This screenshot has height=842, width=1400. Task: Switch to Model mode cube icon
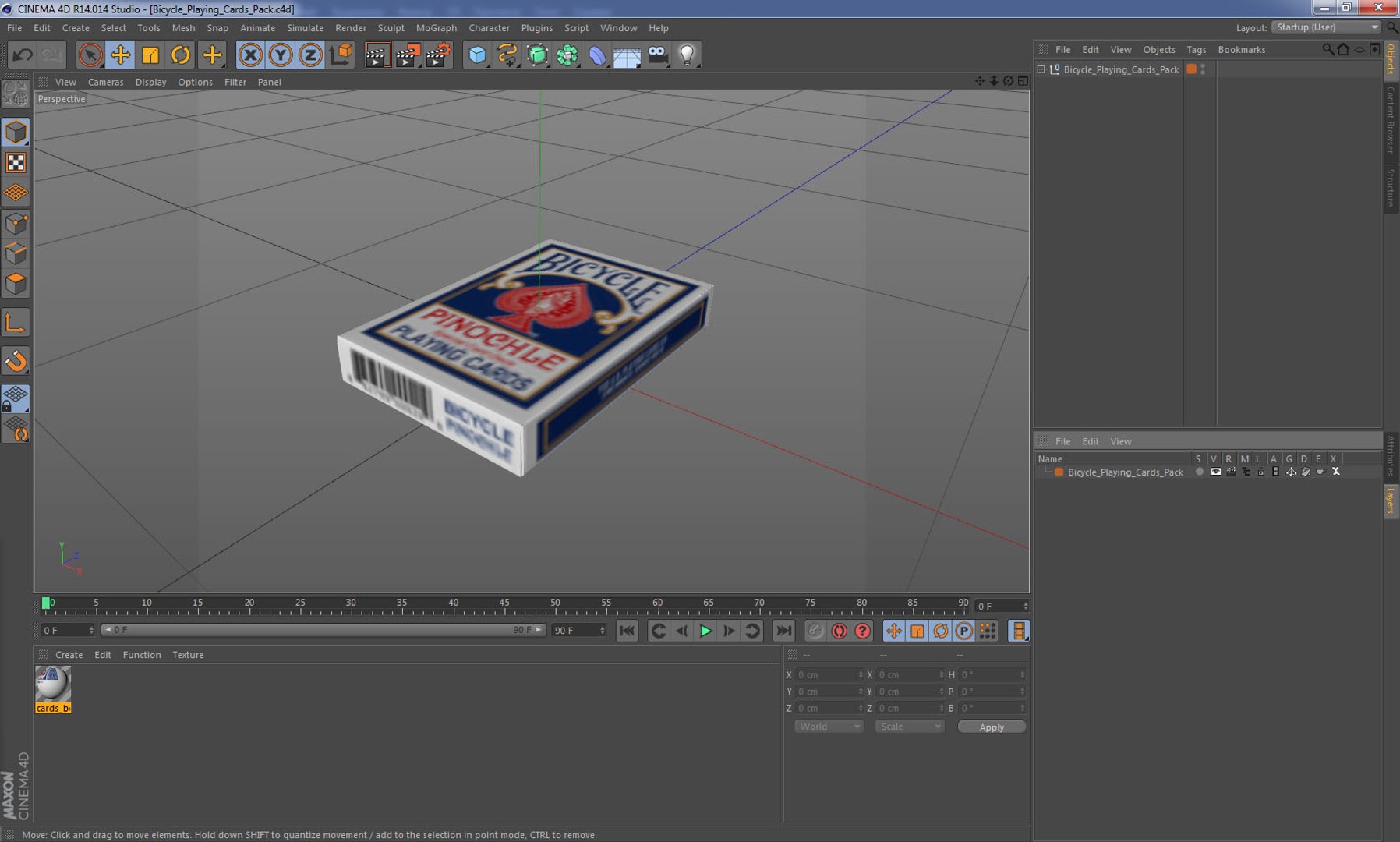tap(16, 132)
